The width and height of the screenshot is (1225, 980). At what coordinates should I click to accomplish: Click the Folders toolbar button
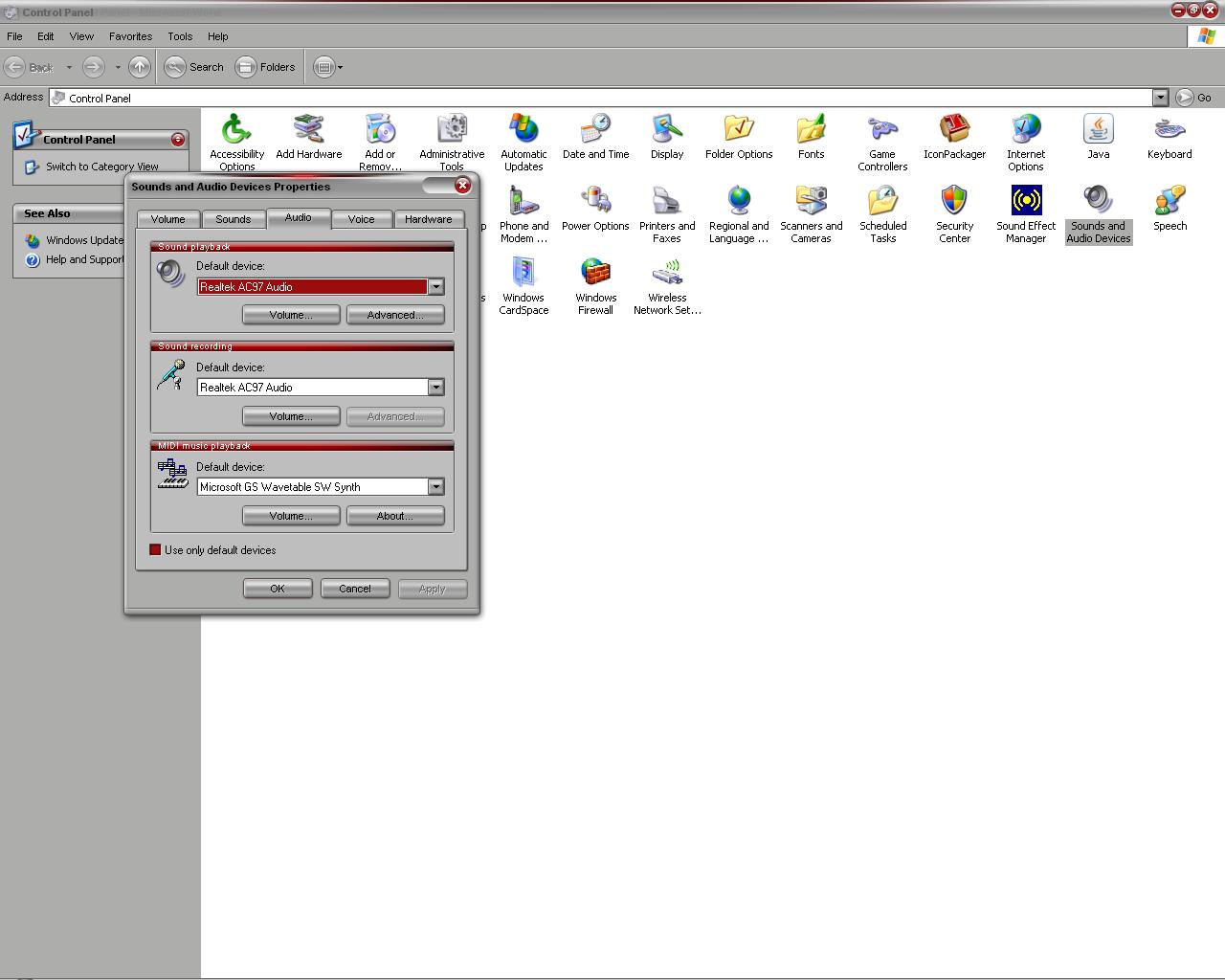pos(265,67)
